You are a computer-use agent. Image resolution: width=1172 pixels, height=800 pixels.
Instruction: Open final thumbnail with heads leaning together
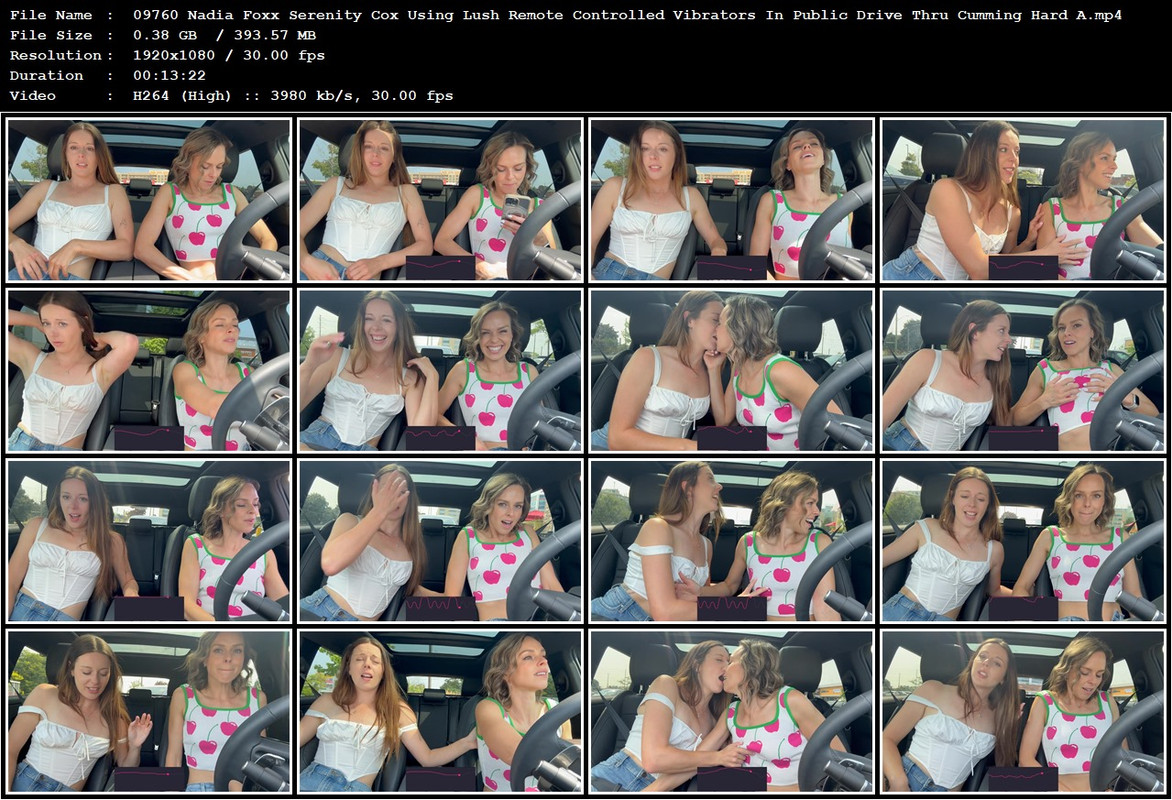1023,711
